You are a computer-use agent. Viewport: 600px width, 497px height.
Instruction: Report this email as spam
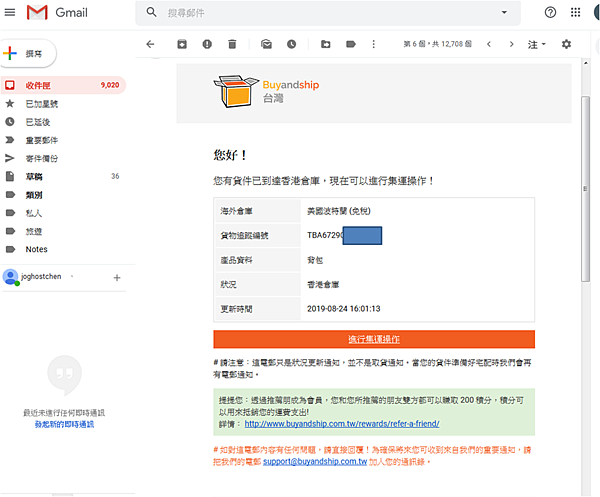(207, 44)
